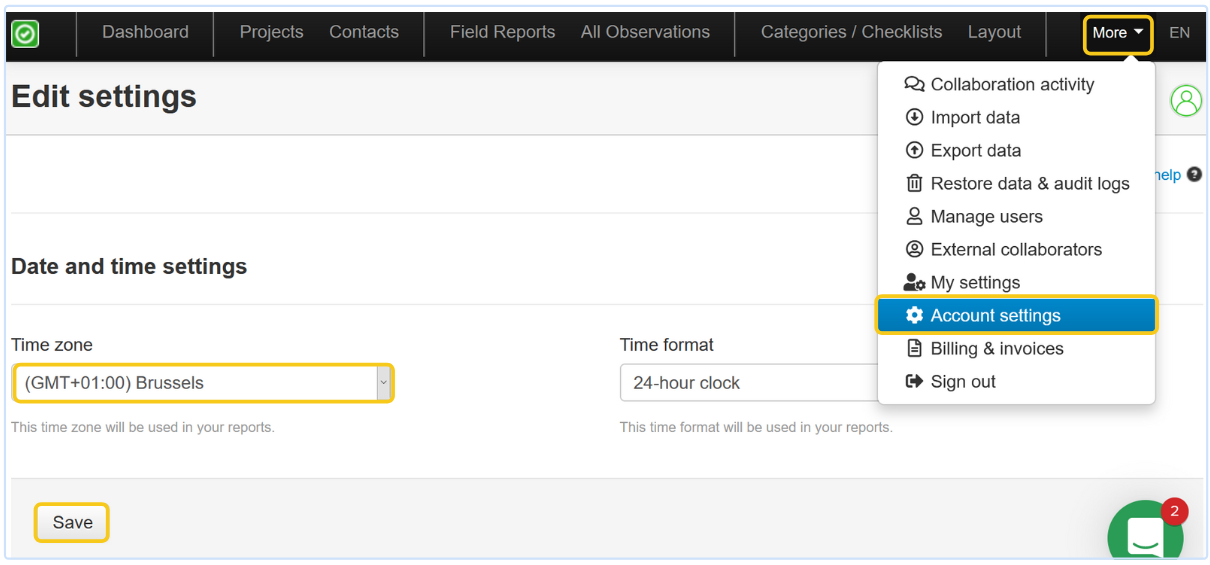Toggle the More dropdown menu
Image resolution: width=1210 pixels, height=565 pixels.
[1118, 33]
